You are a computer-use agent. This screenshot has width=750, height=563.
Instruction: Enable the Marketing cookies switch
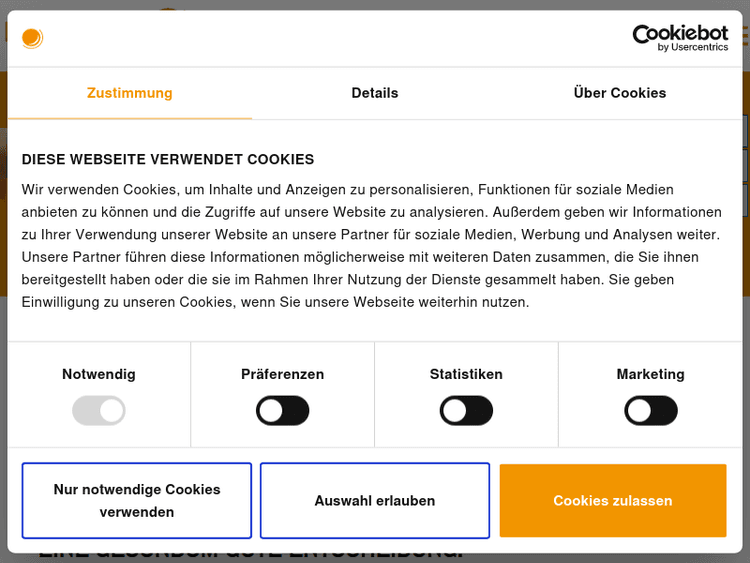click(x=650, y=410)
